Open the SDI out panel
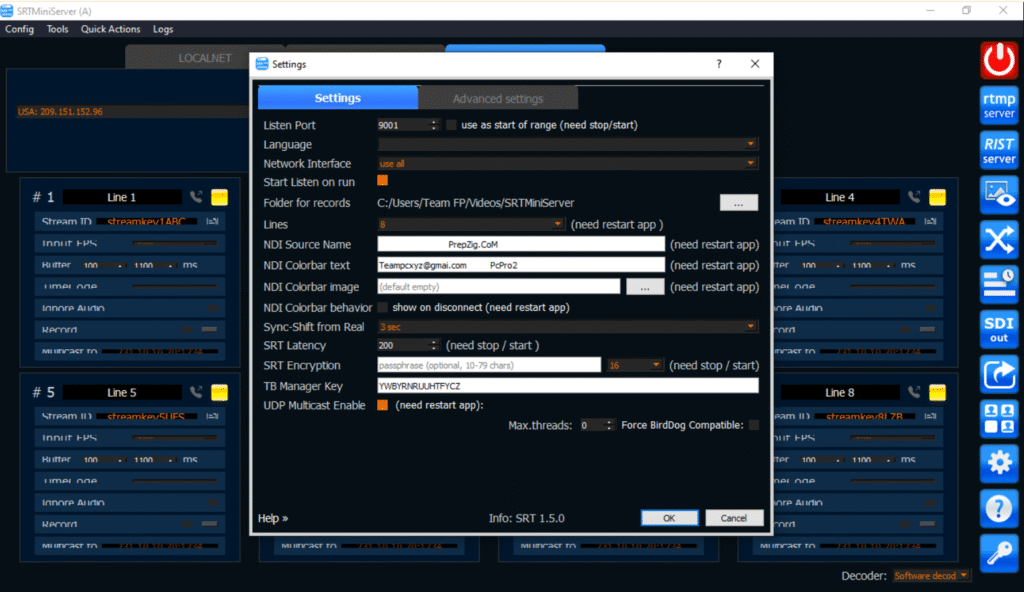Screen dimensions: 1024x592 click(x=999, y=330)
